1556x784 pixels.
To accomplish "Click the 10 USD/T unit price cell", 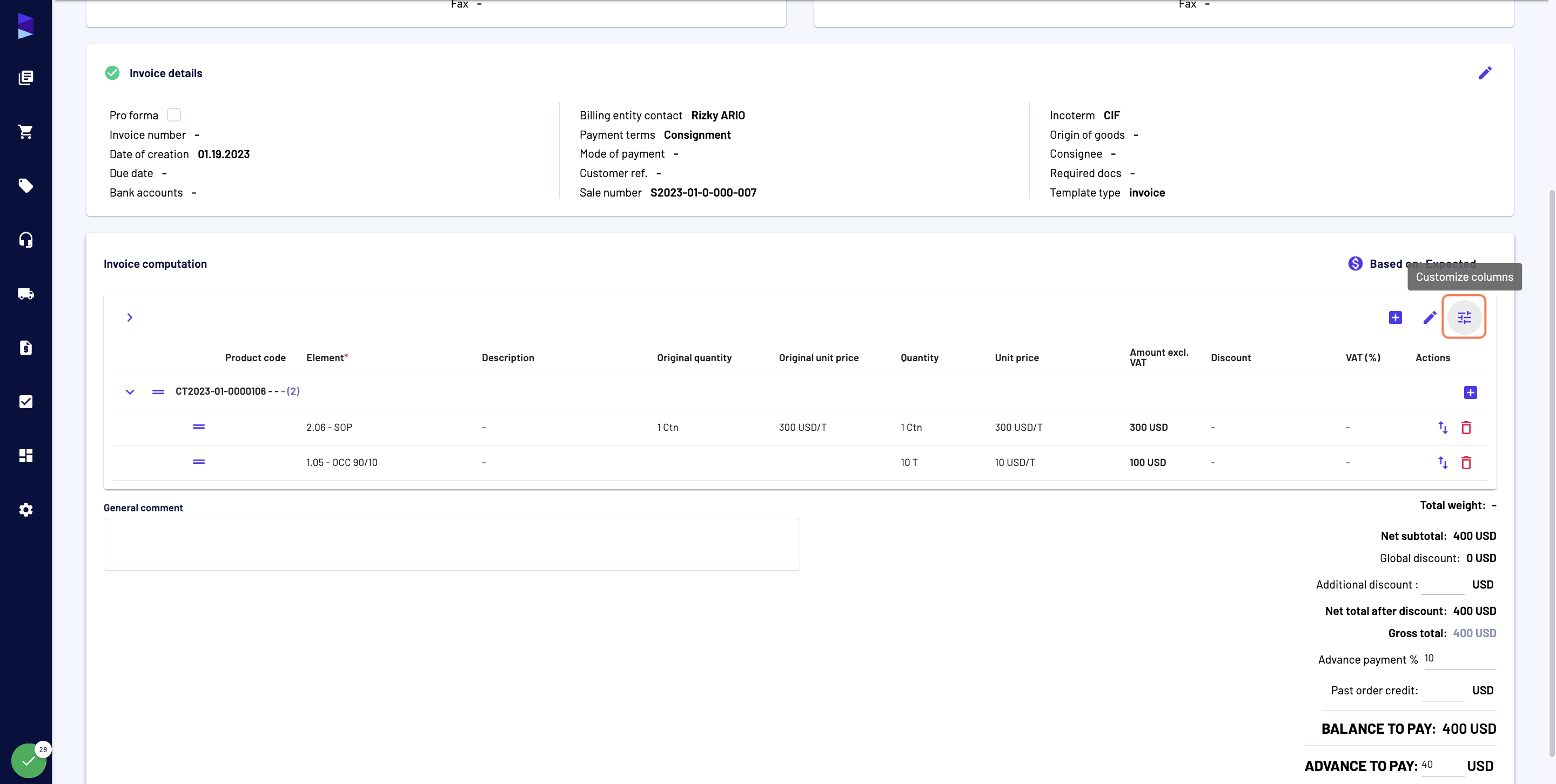I will 1015,462.
